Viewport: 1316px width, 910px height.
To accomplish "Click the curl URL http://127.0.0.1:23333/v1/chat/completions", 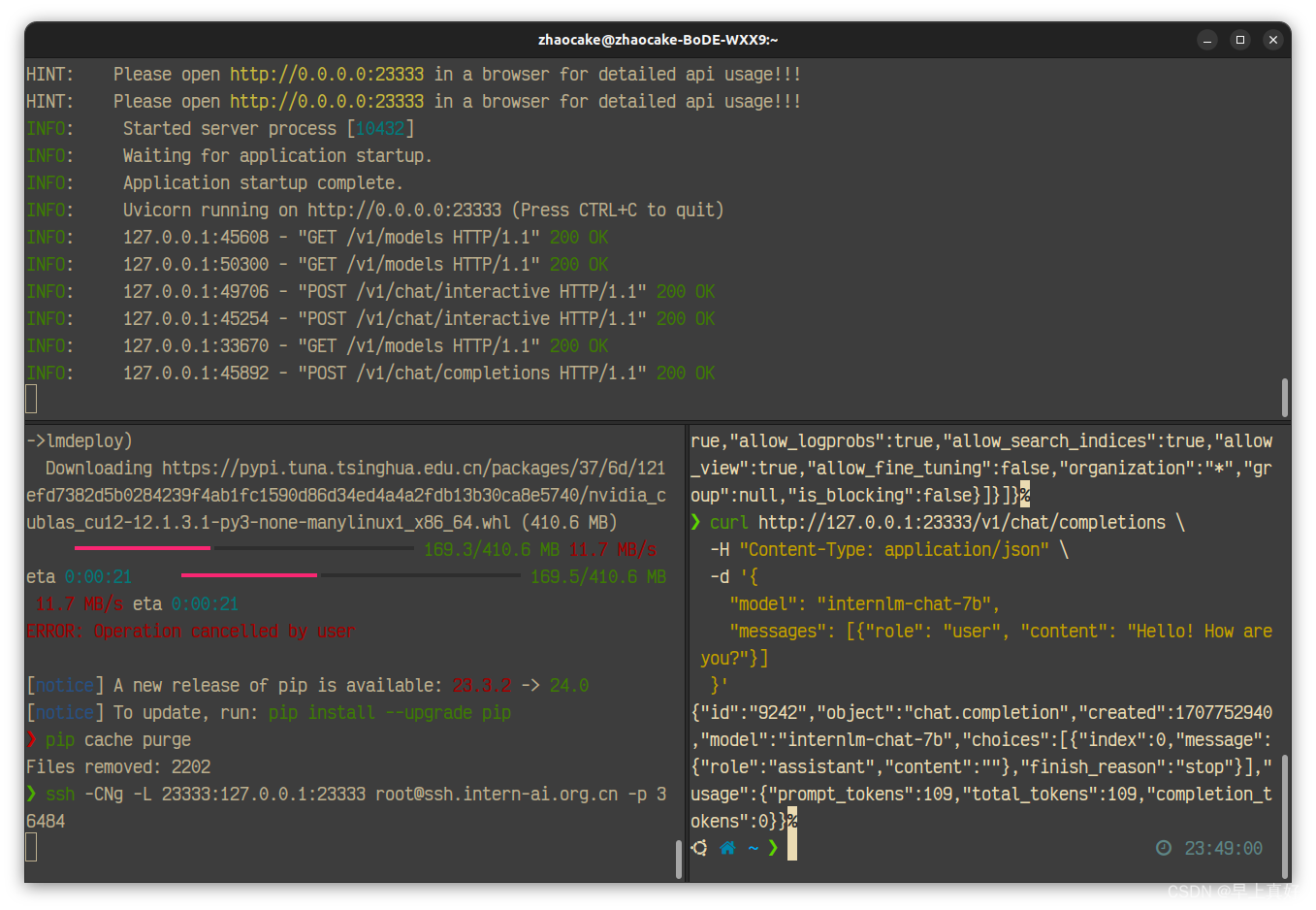I will tap(962, 523).
